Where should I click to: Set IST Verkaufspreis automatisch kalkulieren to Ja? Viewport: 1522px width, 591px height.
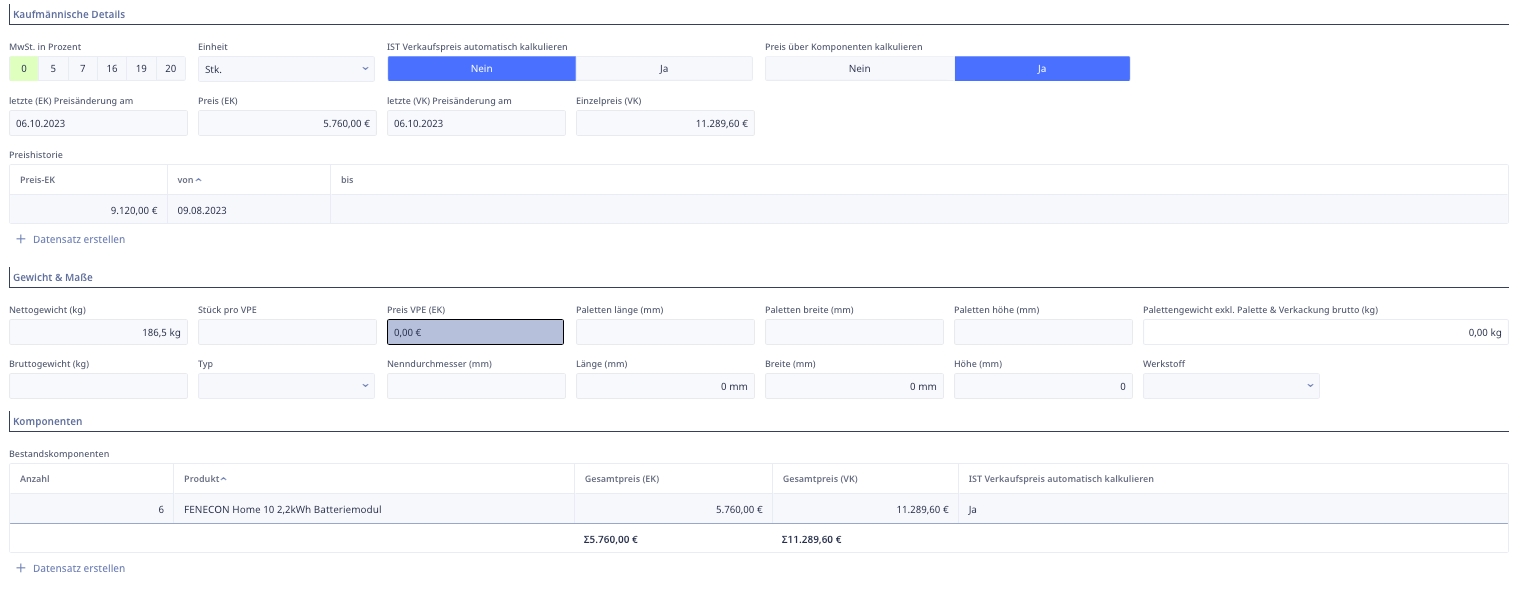[664, 69]
